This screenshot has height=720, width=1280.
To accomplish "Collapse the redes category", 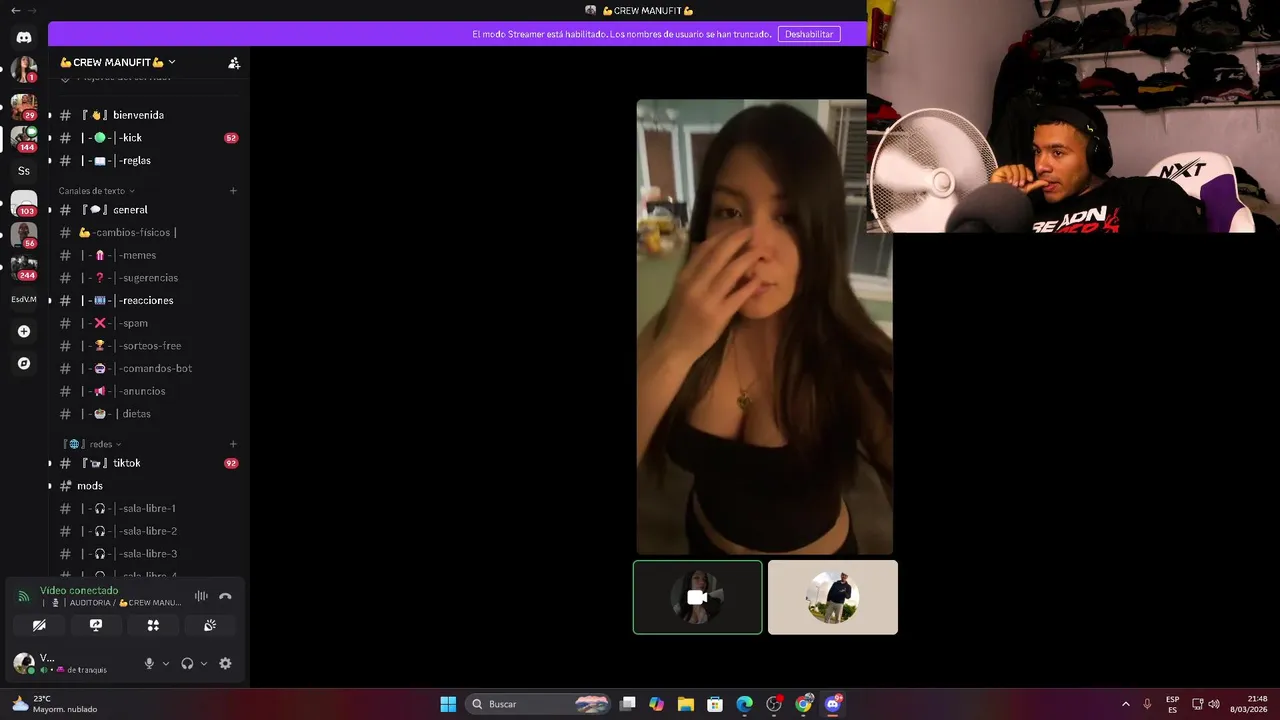I will coord(93,444).
